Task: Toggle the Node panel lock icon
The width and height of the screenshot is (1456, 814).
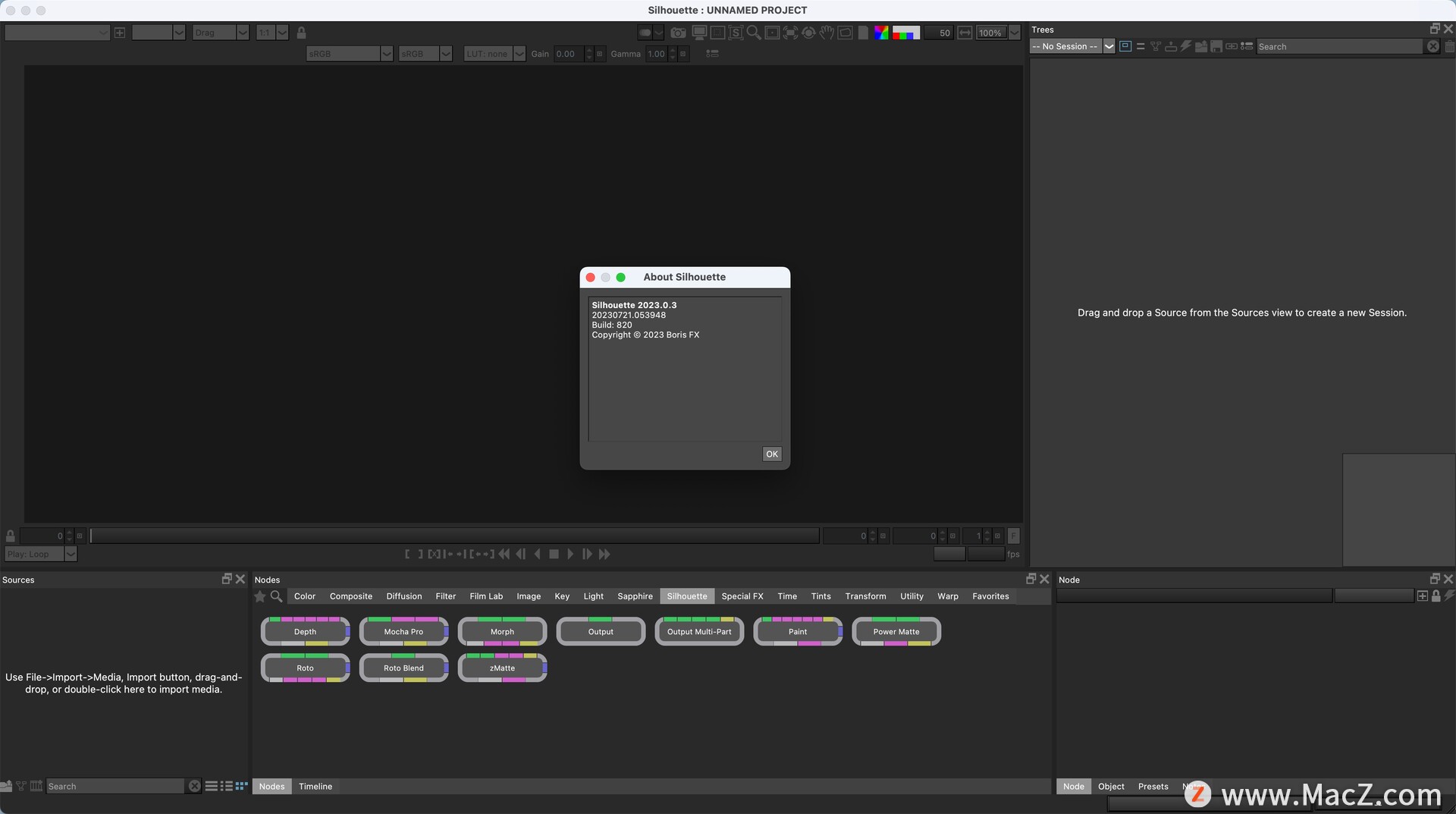Action: 1436,596
